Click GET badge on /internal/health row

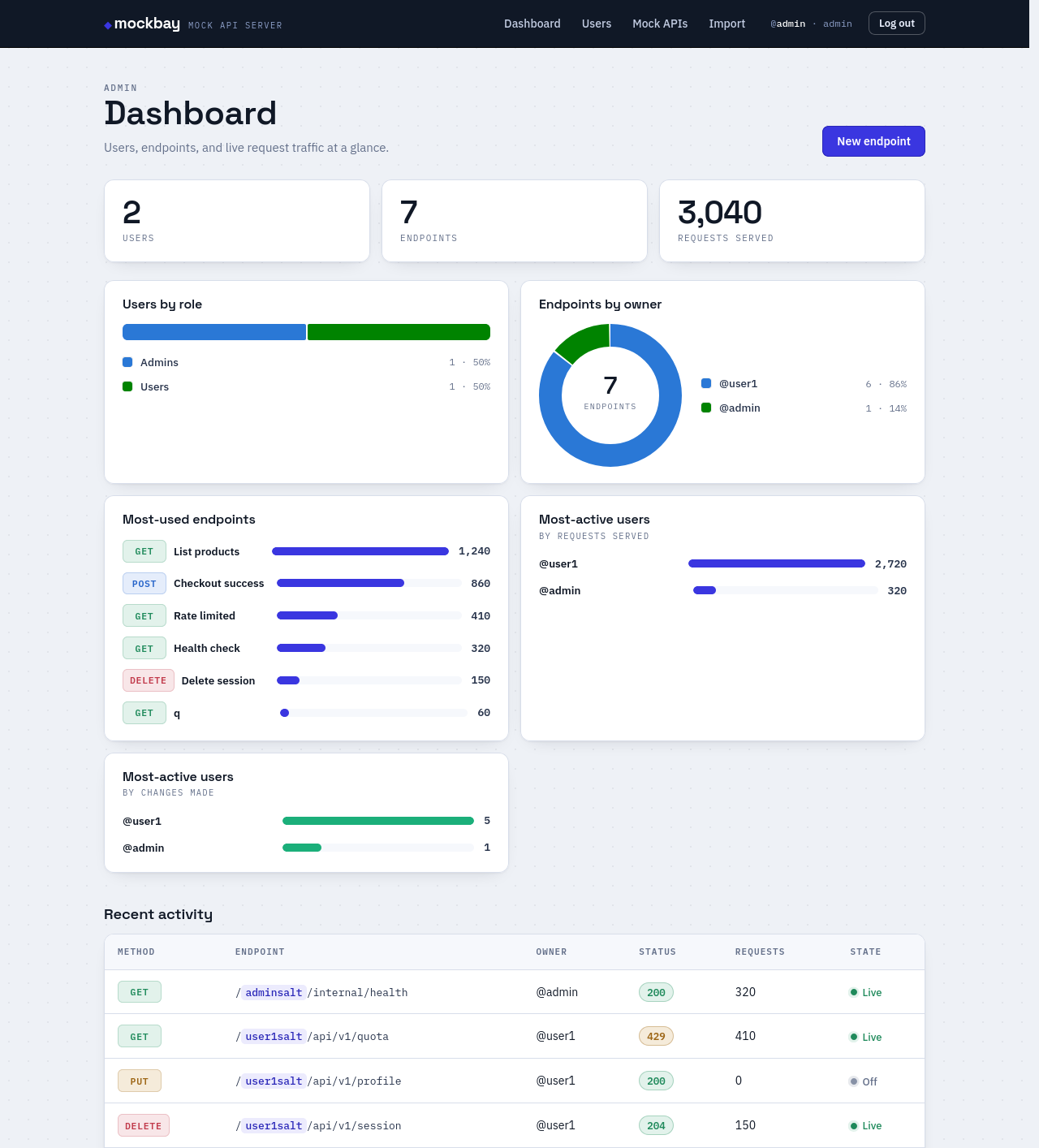(140, 992)
